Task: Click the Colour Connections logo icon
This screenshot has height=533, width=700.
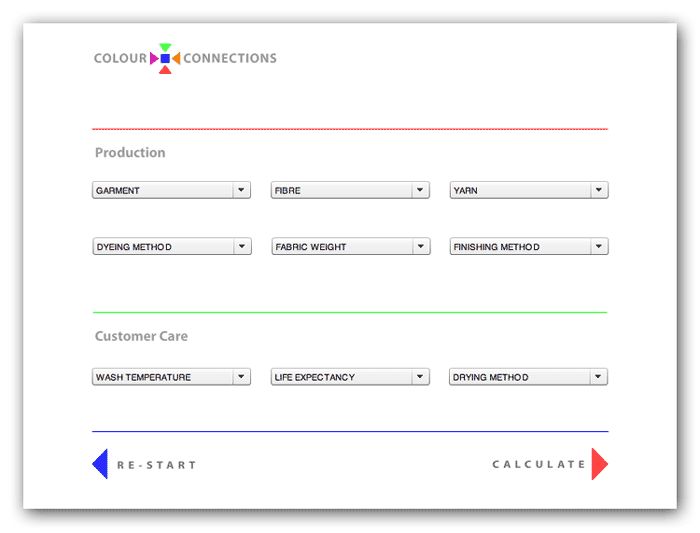Action: point(165,59)
